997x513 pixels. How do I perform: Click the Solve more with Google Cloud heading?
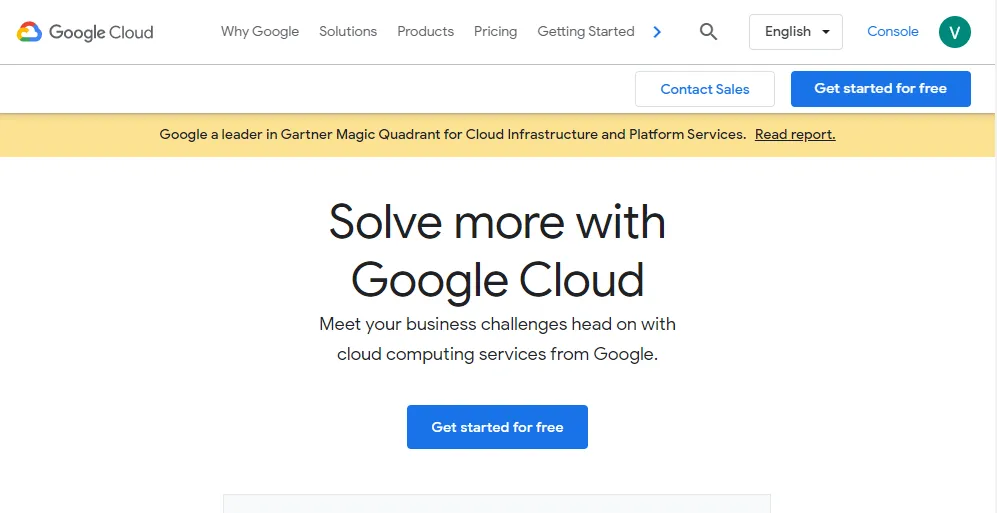[x=497, y=250]
